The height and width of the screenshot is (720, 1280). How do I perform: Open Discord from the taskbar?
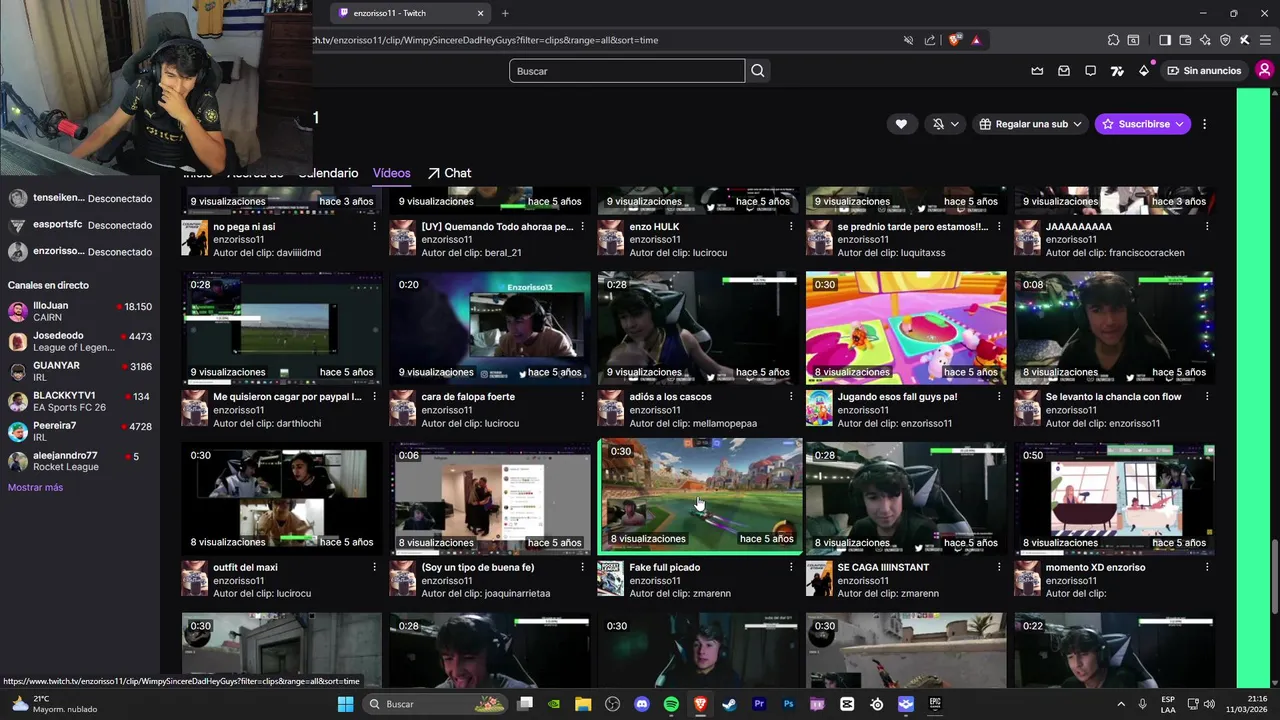pos(642,704)
